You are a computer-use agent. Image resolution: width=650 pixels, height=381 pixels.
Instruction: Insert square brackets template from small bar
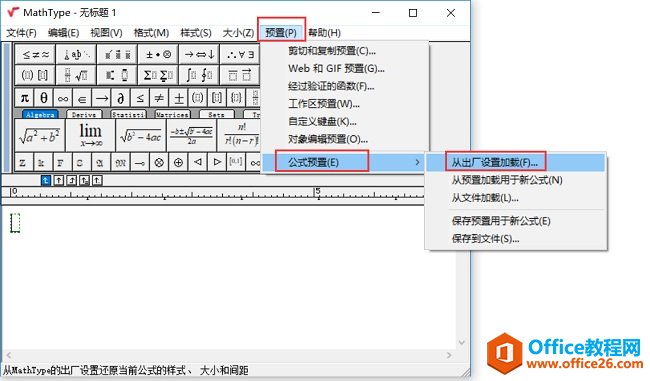(217, 98)
